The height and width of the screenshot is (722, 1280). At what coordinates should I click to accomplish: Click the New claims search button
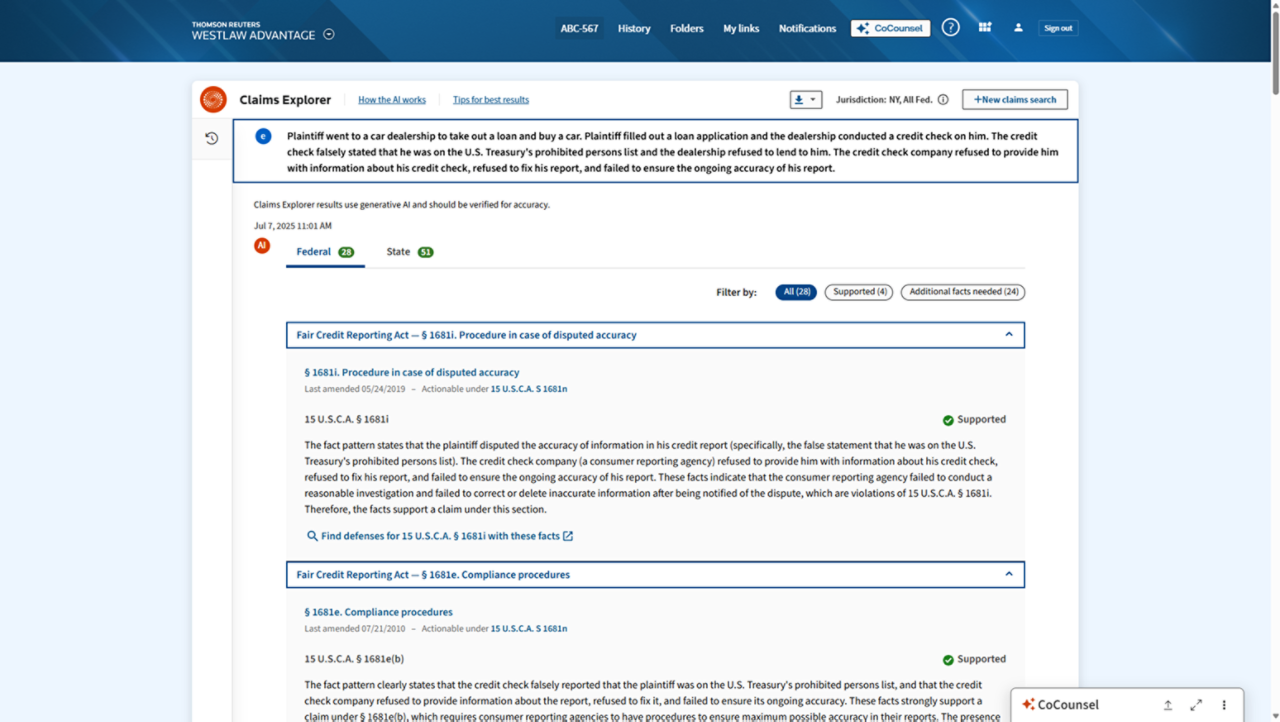[1014, 100]
